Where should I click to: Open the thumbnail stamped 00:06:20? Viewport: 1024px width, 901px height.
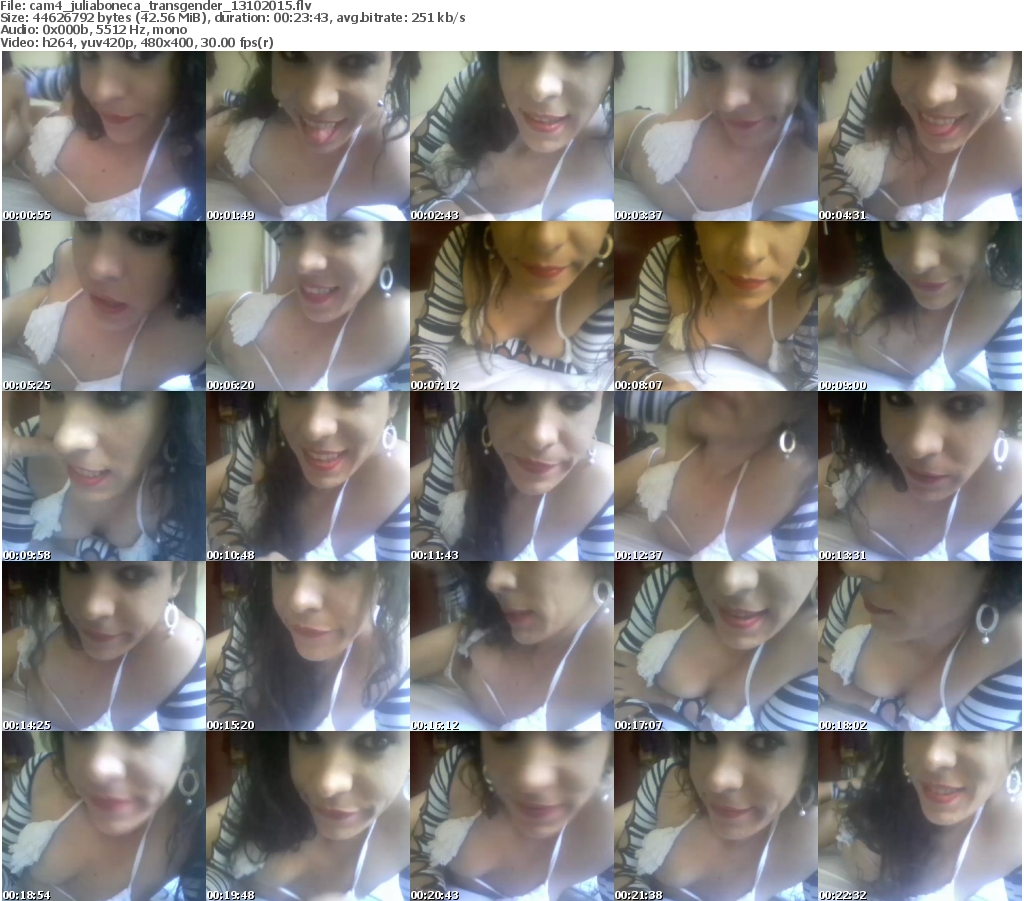pos(308,306)
